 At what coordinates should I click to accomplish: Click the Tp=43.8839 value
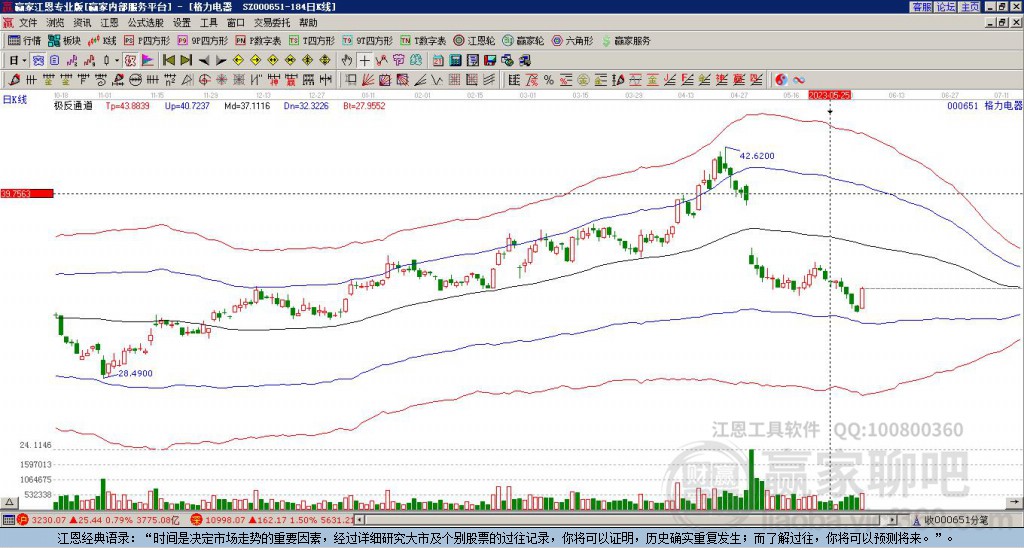coord(127,105)
